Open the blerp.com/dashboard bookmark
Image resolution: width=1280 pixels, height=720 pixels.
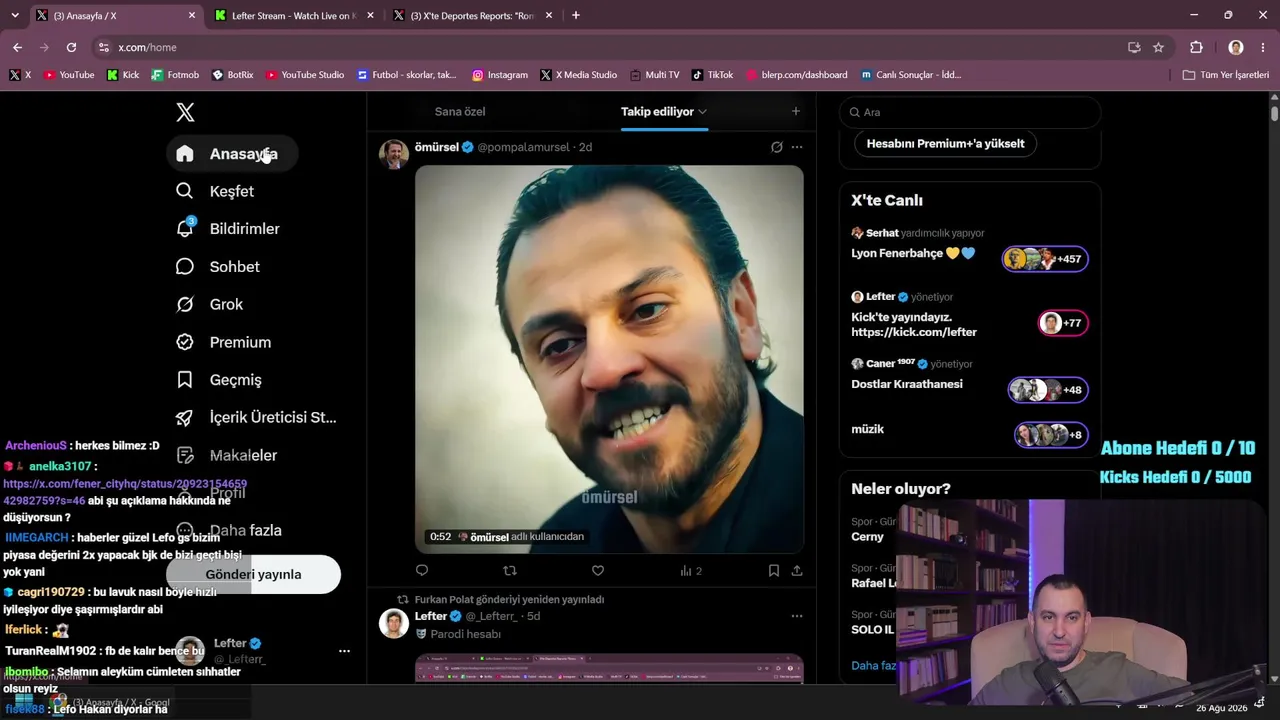click(795, 75)
